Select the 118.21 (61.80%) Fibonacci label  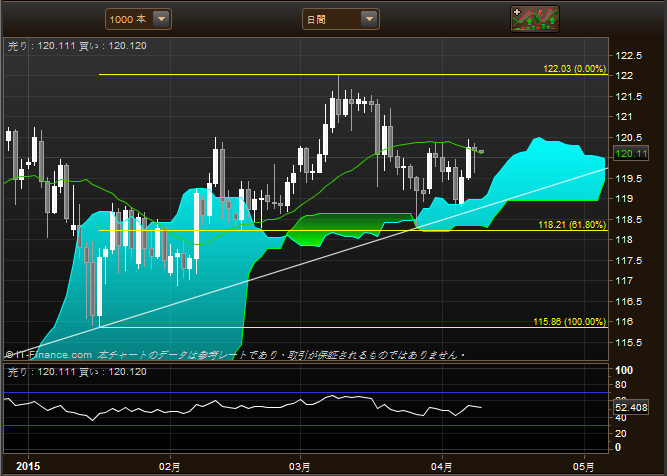(572, 225)
